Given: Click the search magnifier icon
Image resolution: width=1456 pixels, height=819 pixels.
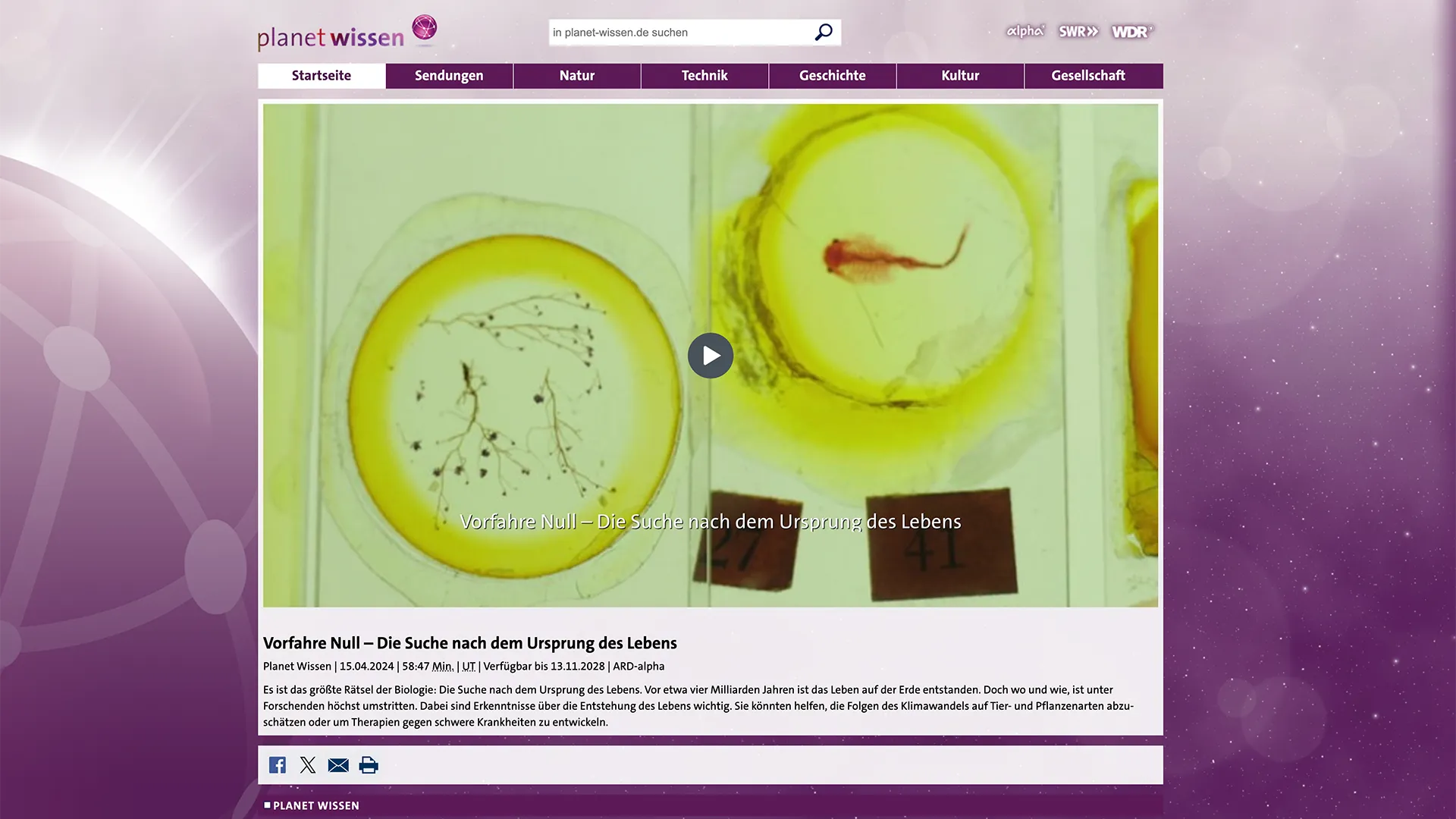Looking at the screenshot, I should click(x=824, y=32).
